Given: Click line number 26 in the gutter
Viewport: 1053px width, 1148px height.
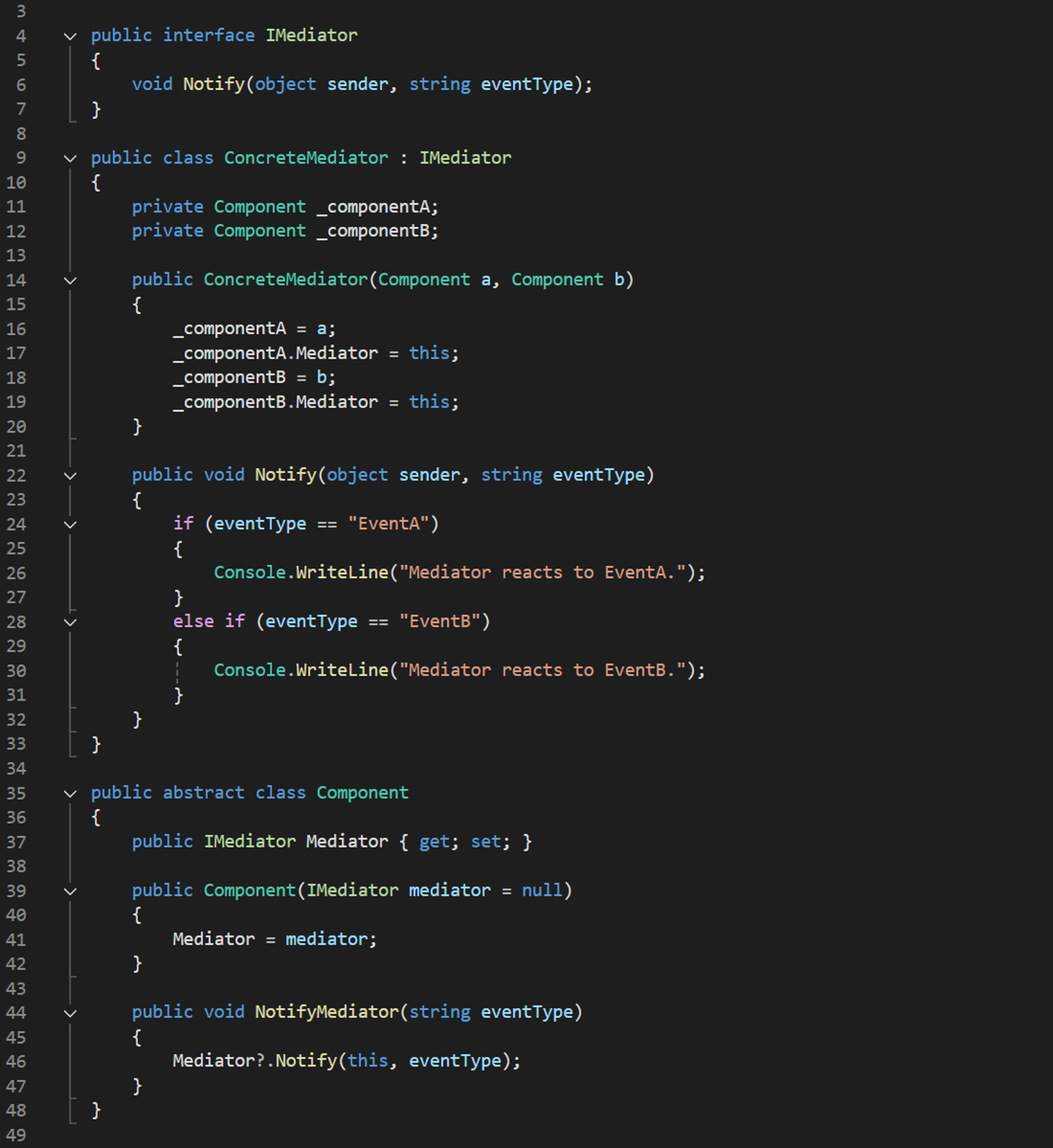Looking at the screenshot, I should click(17, 573).
